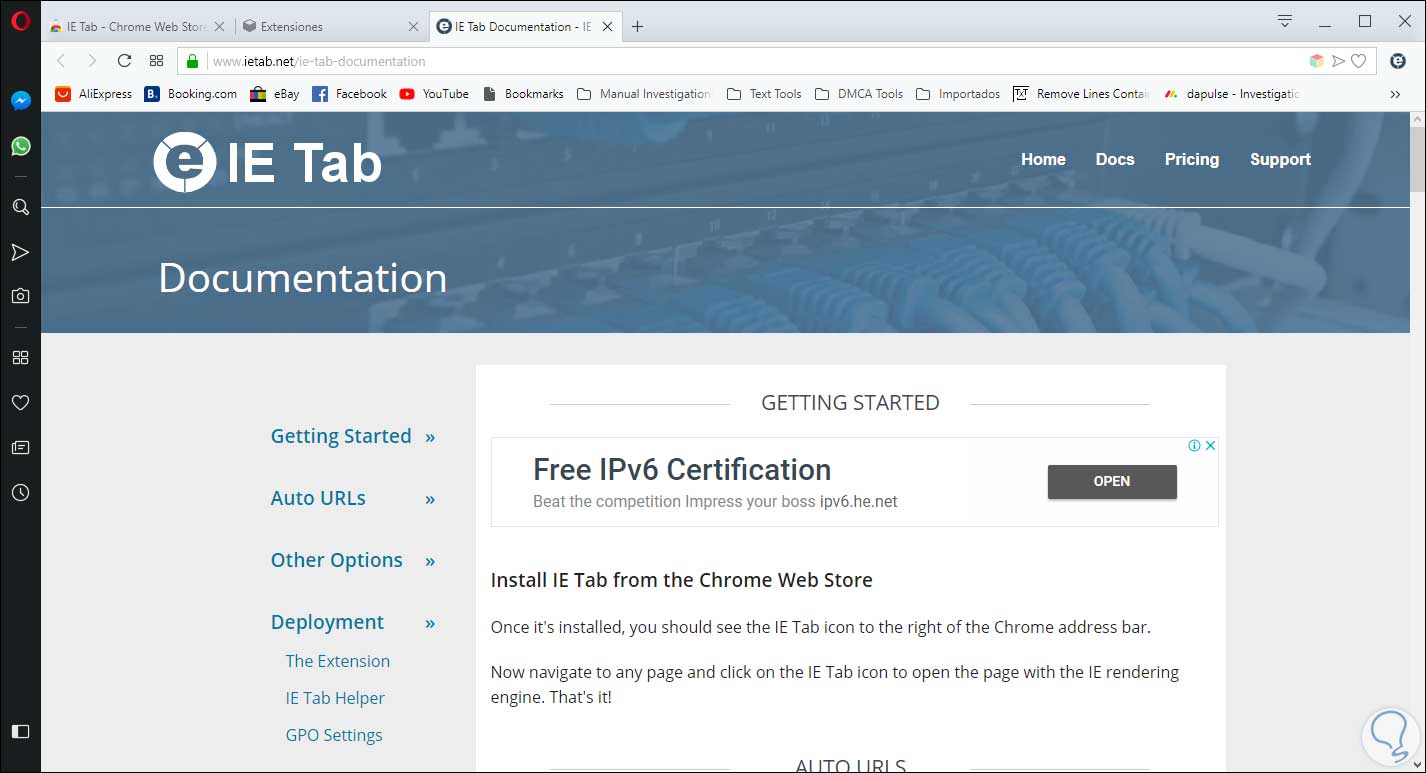Screen dimensions: 1426x773
Task: Close the Extensiones tab
Action: coord(412,27)
